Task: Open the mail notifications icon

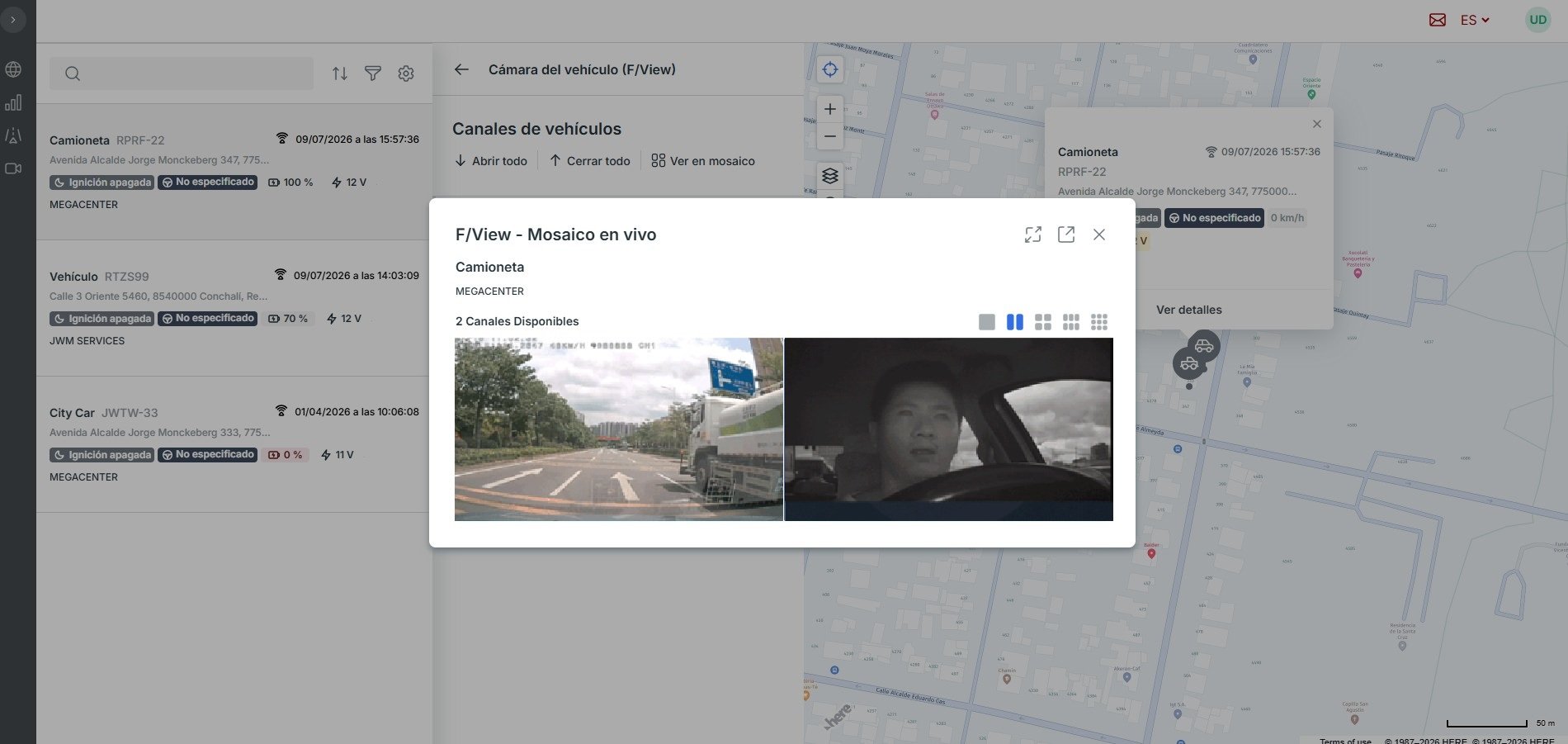Action: coord(1438,20)
